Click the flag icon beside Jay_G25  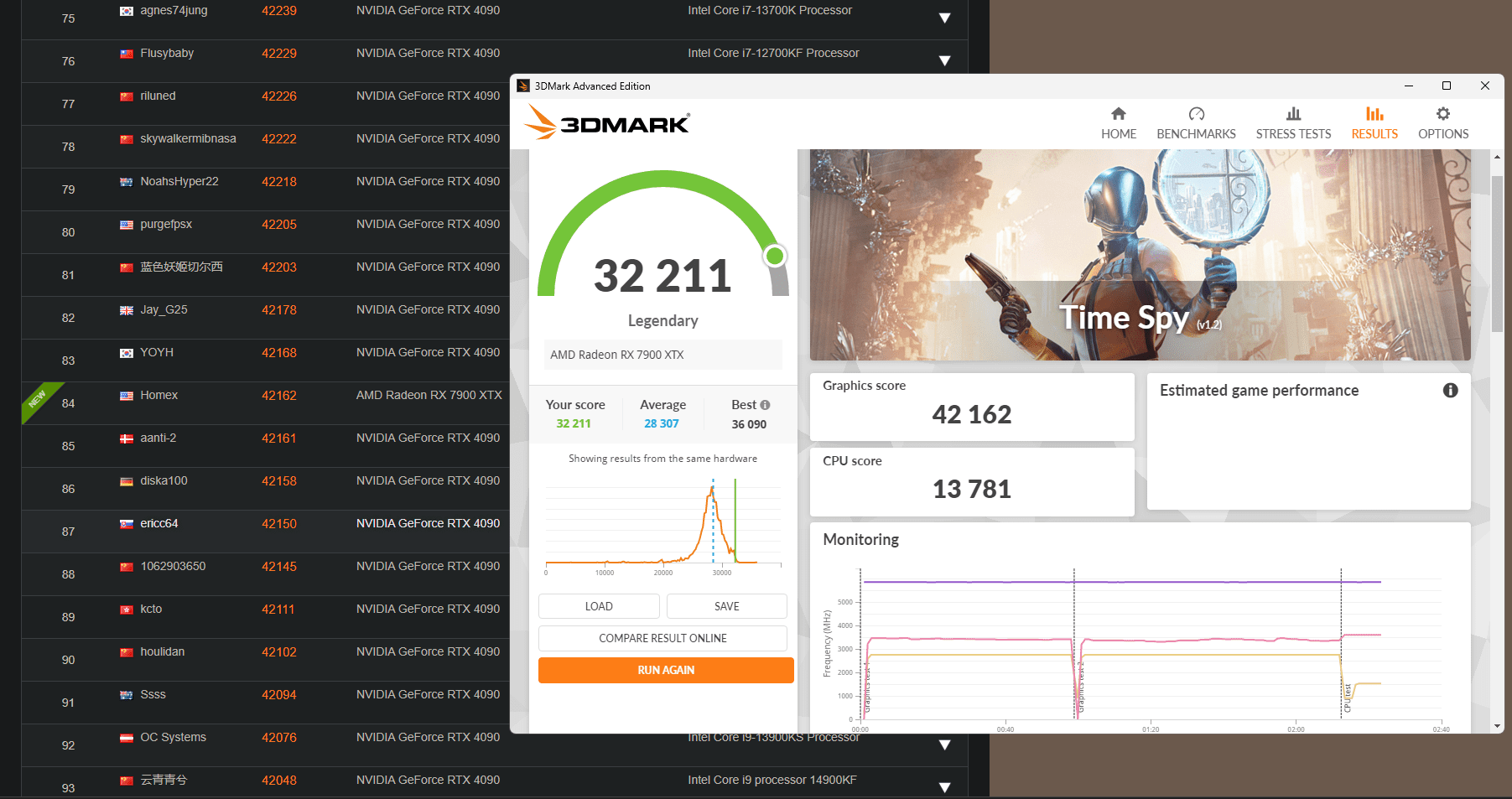click(127, 310)
